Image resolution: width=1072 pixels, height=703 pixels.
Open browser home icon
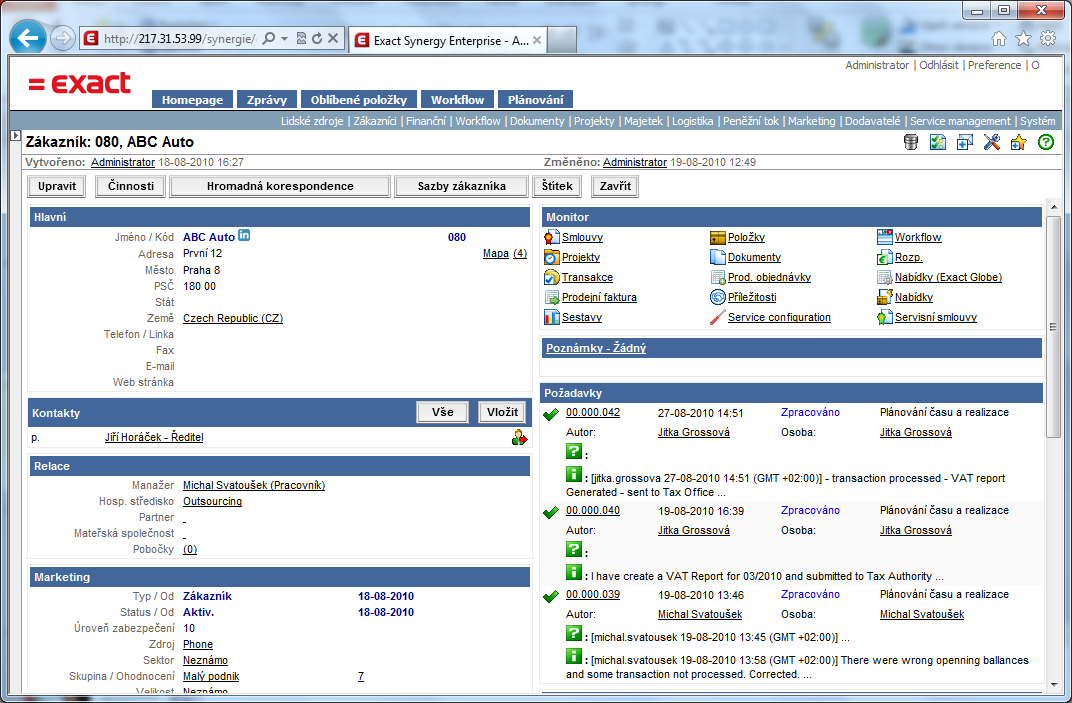pos(999,38)
